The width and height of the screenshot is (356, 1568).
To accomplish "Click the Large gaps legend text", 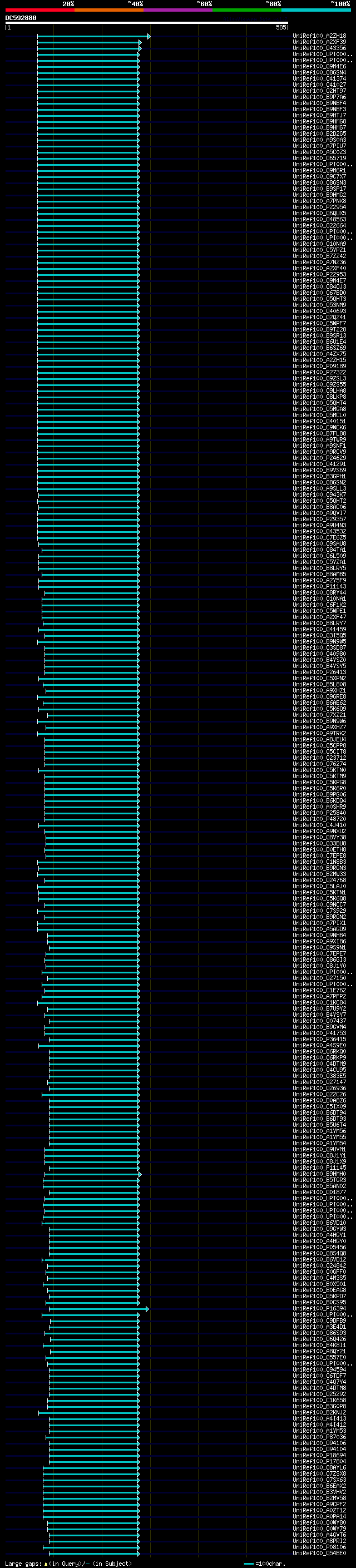I will 68,1564.
